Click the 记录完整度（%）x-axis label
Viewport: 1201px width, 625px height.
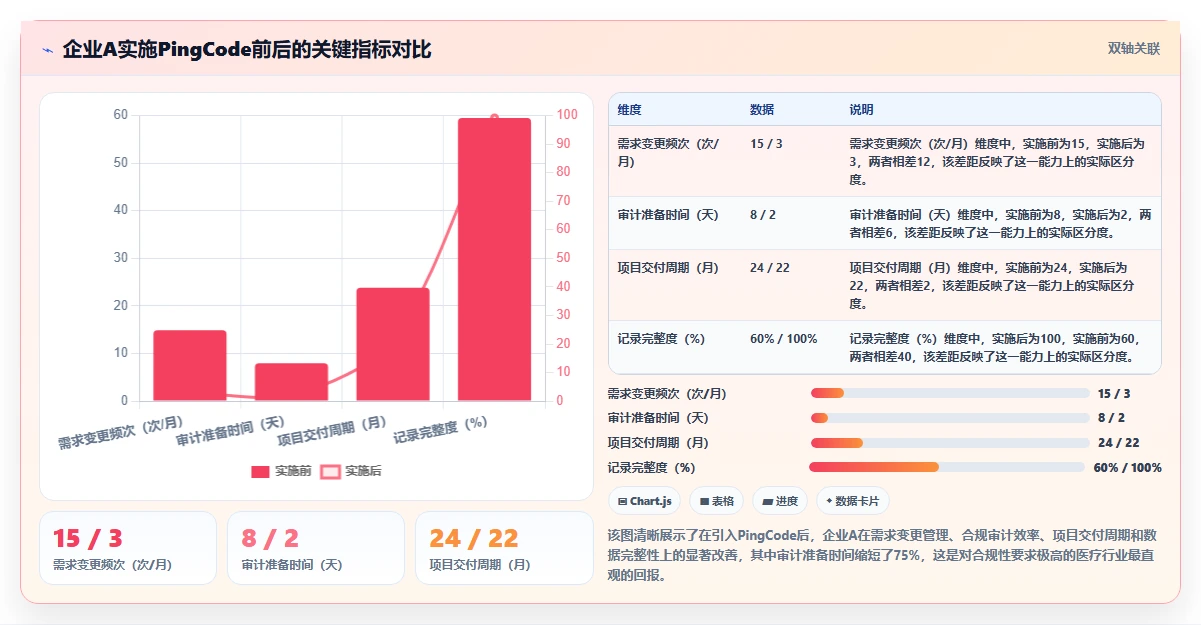tap(441, 429)
